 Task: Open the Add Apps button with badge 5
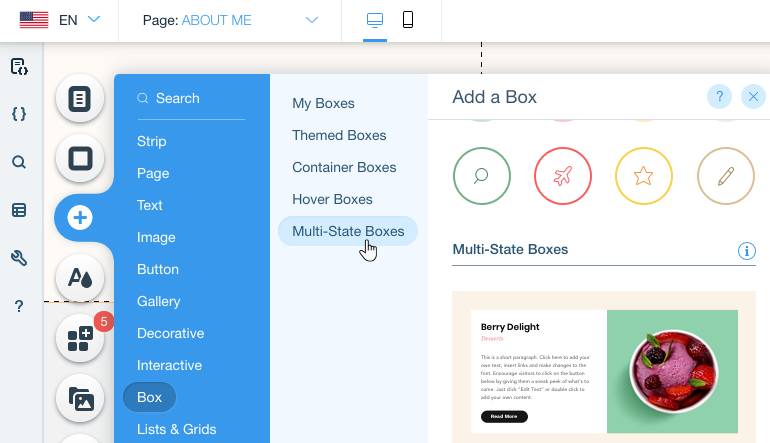click(80, 338)
